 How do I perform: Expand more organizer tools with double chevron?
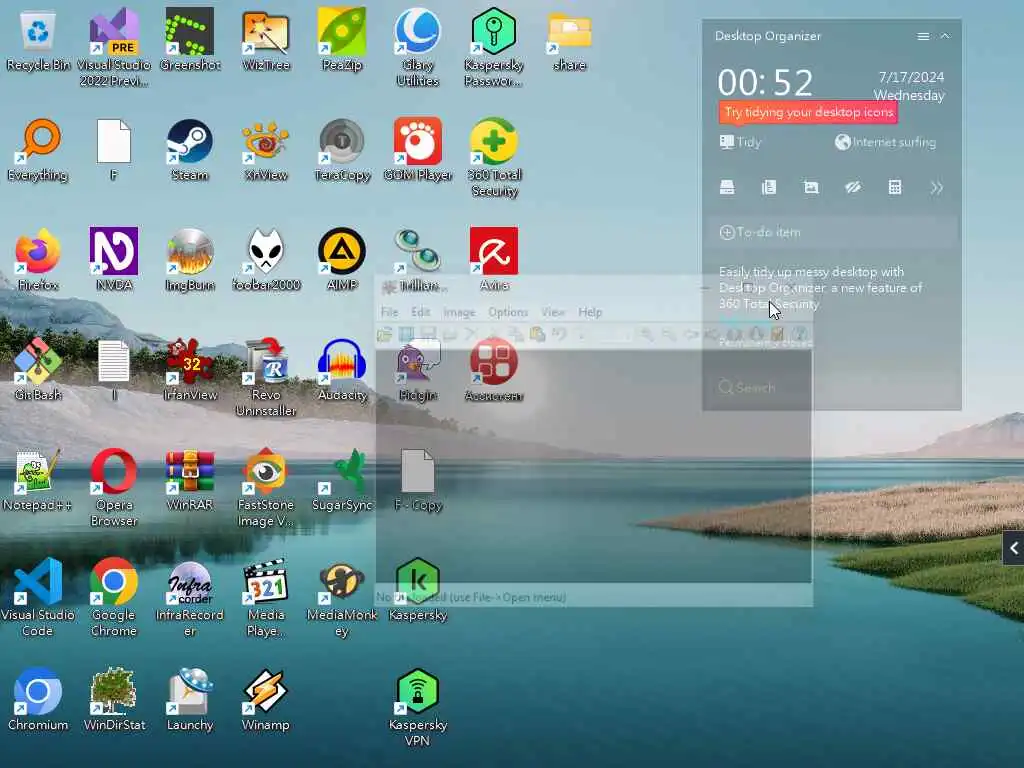936,188
